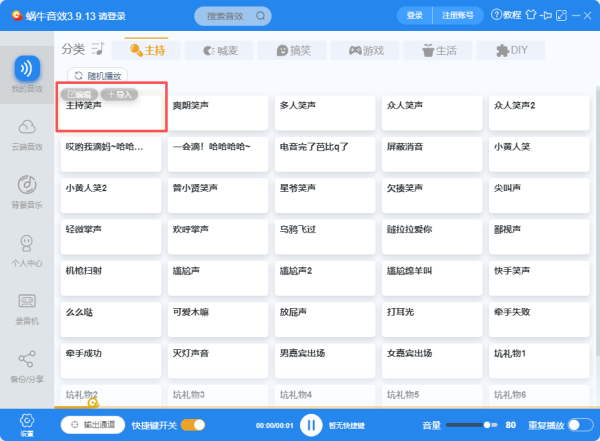This screenshot has height=441, width=600.
Task: Click the 登录 login button
Action: (x=414, y=16)
